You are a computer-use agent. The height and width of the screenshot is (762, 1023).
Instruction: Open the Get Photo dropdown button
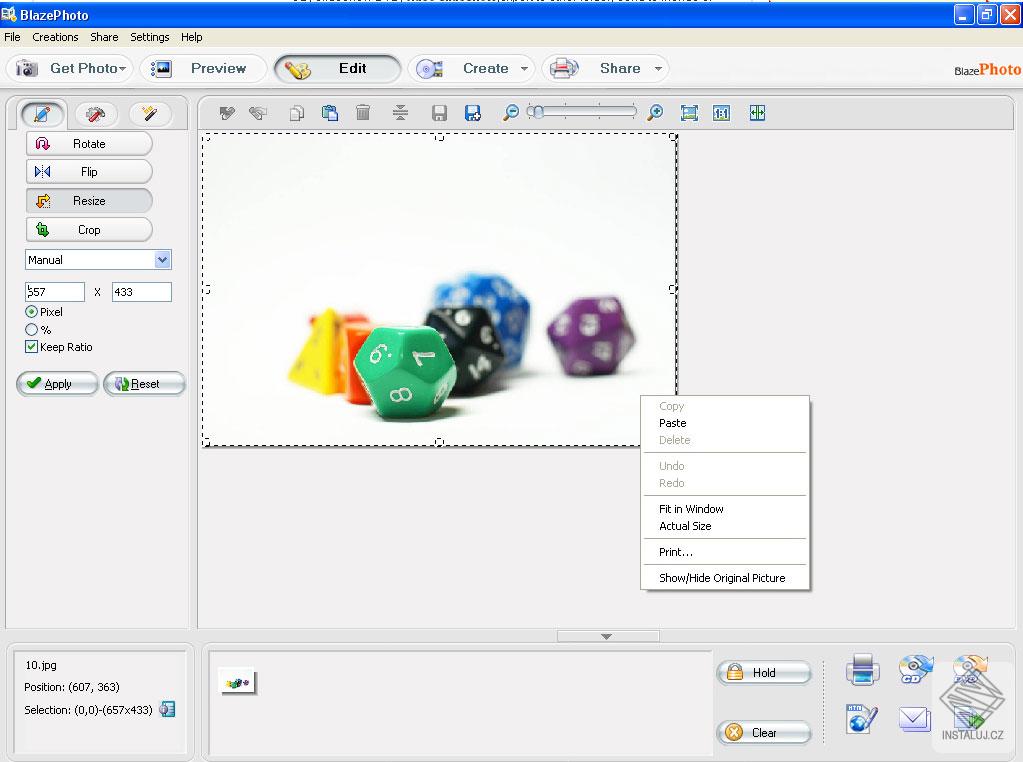tap(70, 69)
